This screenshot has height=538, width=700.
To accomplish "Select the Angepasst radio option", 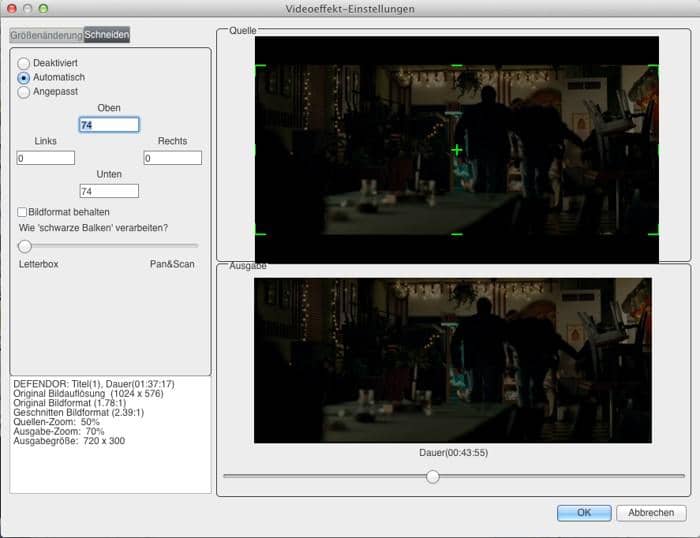I will (24, 92).
